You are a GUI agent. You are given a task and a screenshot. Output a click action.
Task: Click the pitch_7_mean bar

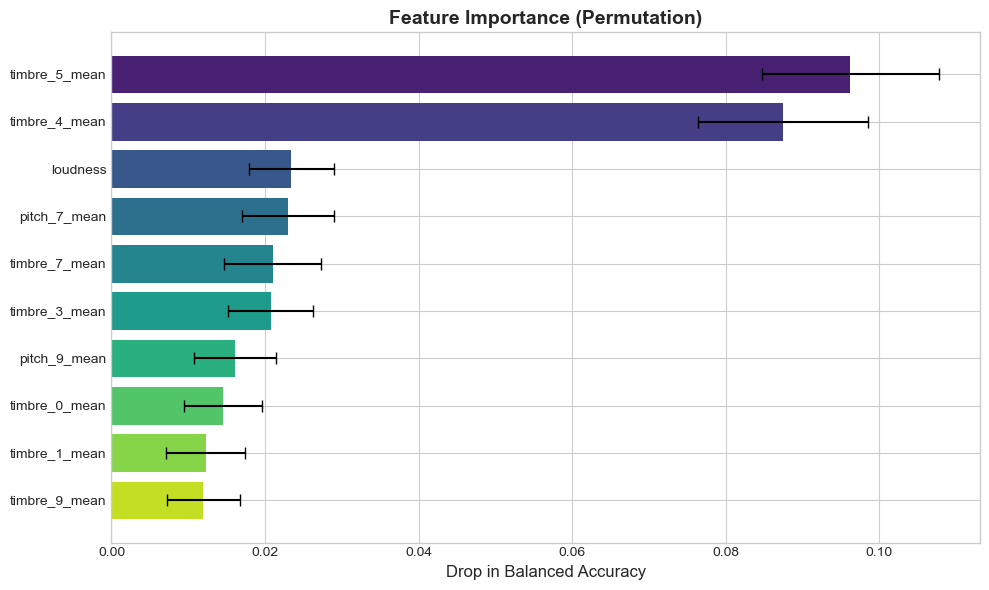point(200,216)
